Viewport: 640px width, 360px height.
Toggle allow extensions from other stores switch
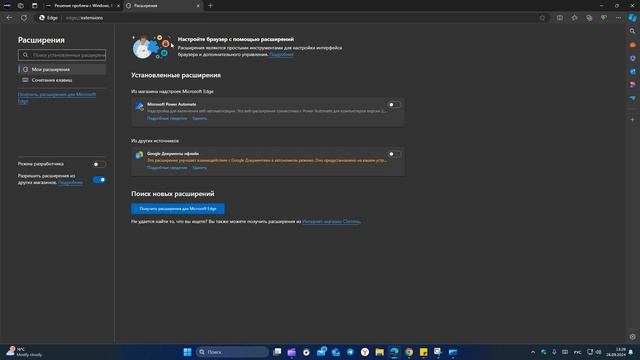coord(99,180)
